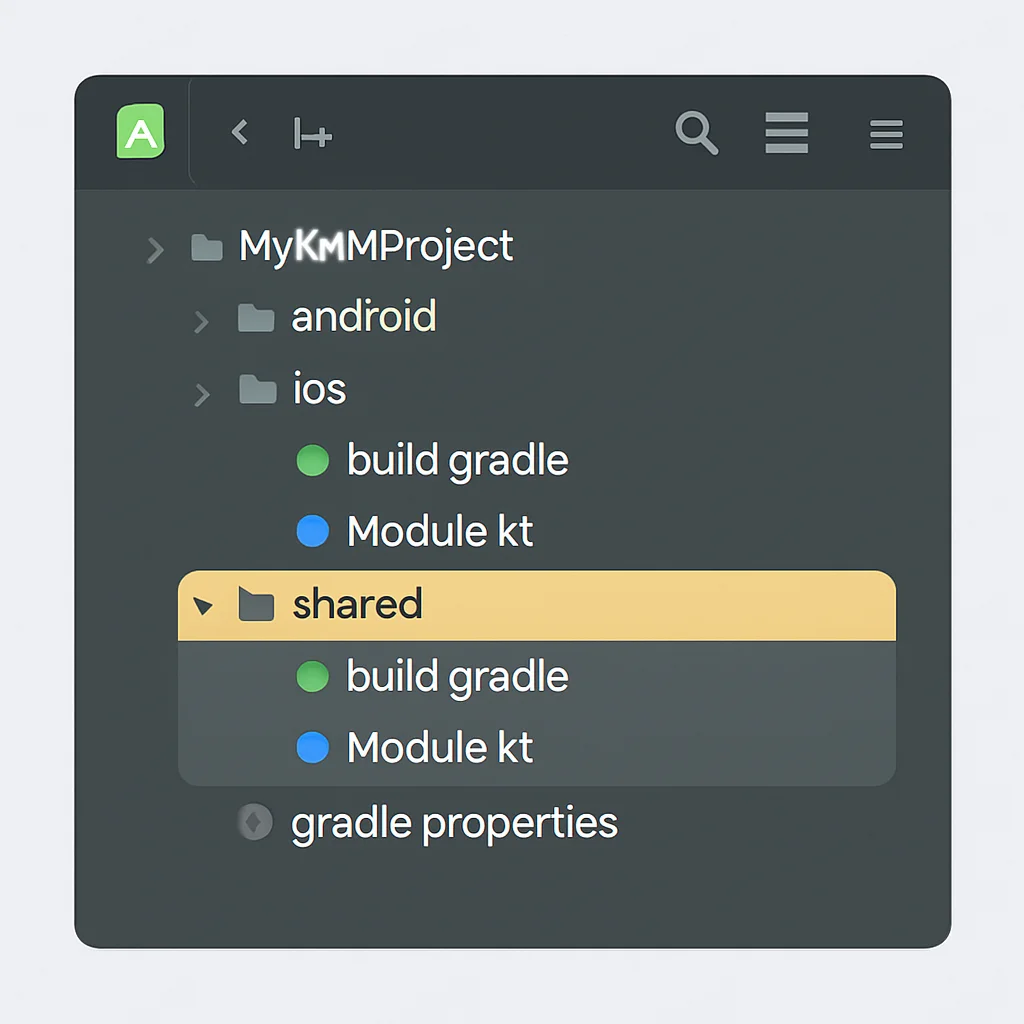Expand the MyKMMProject root node
This screenshot has height=1024, width=1024.
[155, 250]
